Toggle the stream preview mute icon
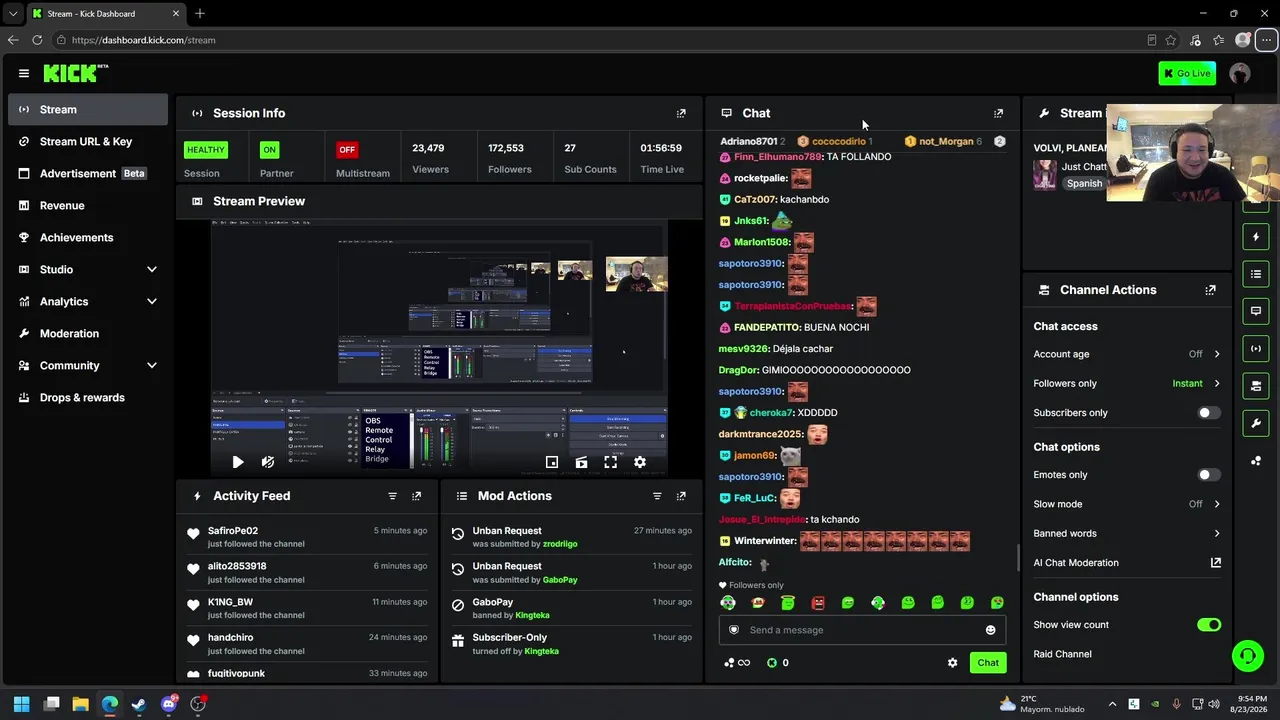 [x=267, y=462]
